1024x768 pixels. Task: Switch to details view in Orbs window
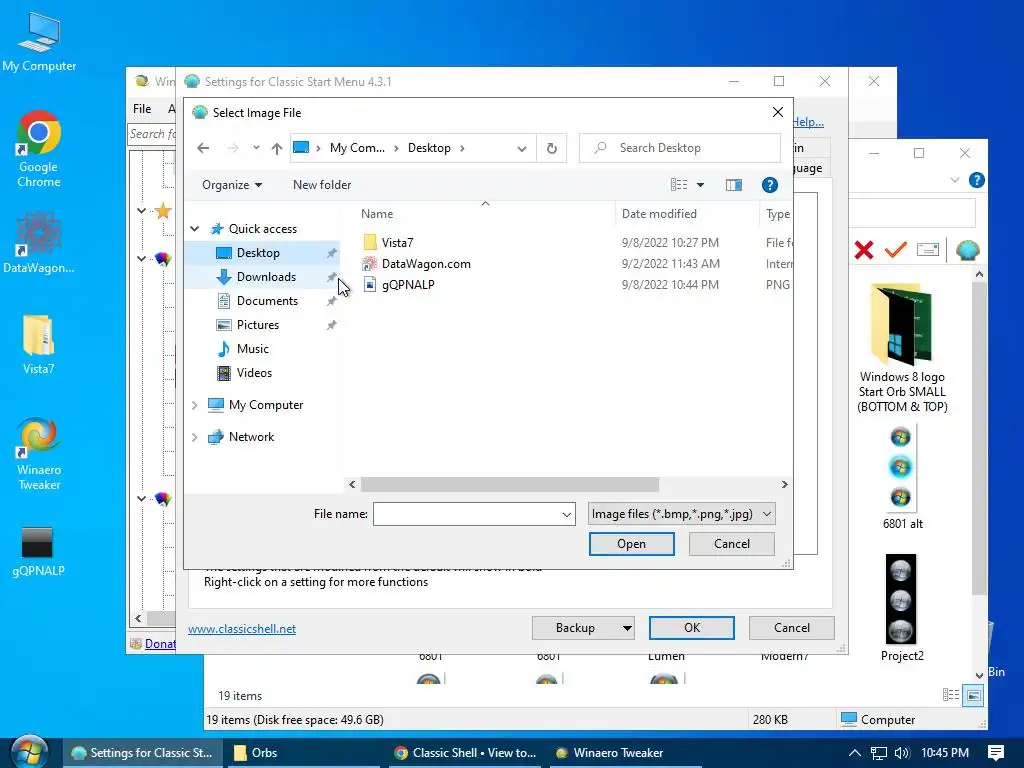point(951,695)
